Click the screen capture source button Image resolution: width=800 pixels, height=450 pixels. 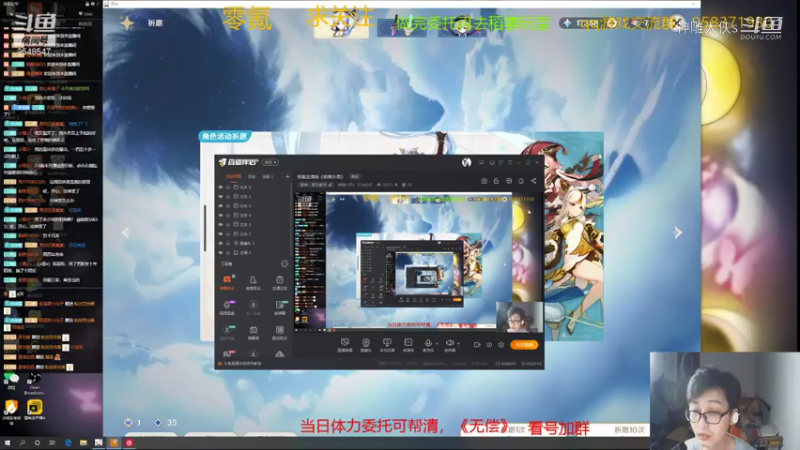click(345, 344)
